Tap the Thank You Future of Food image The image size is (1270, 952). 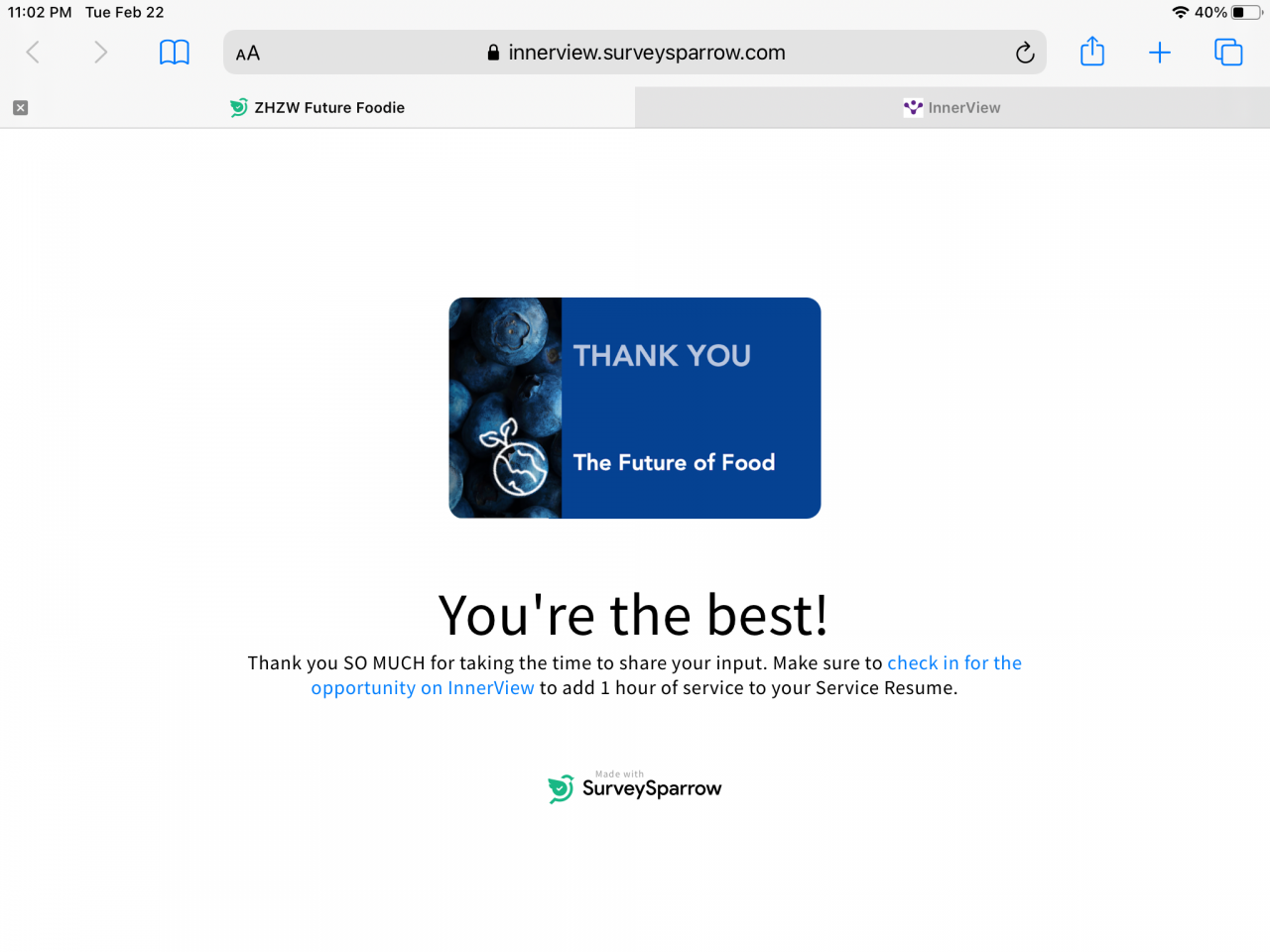[x=635, y=408]
